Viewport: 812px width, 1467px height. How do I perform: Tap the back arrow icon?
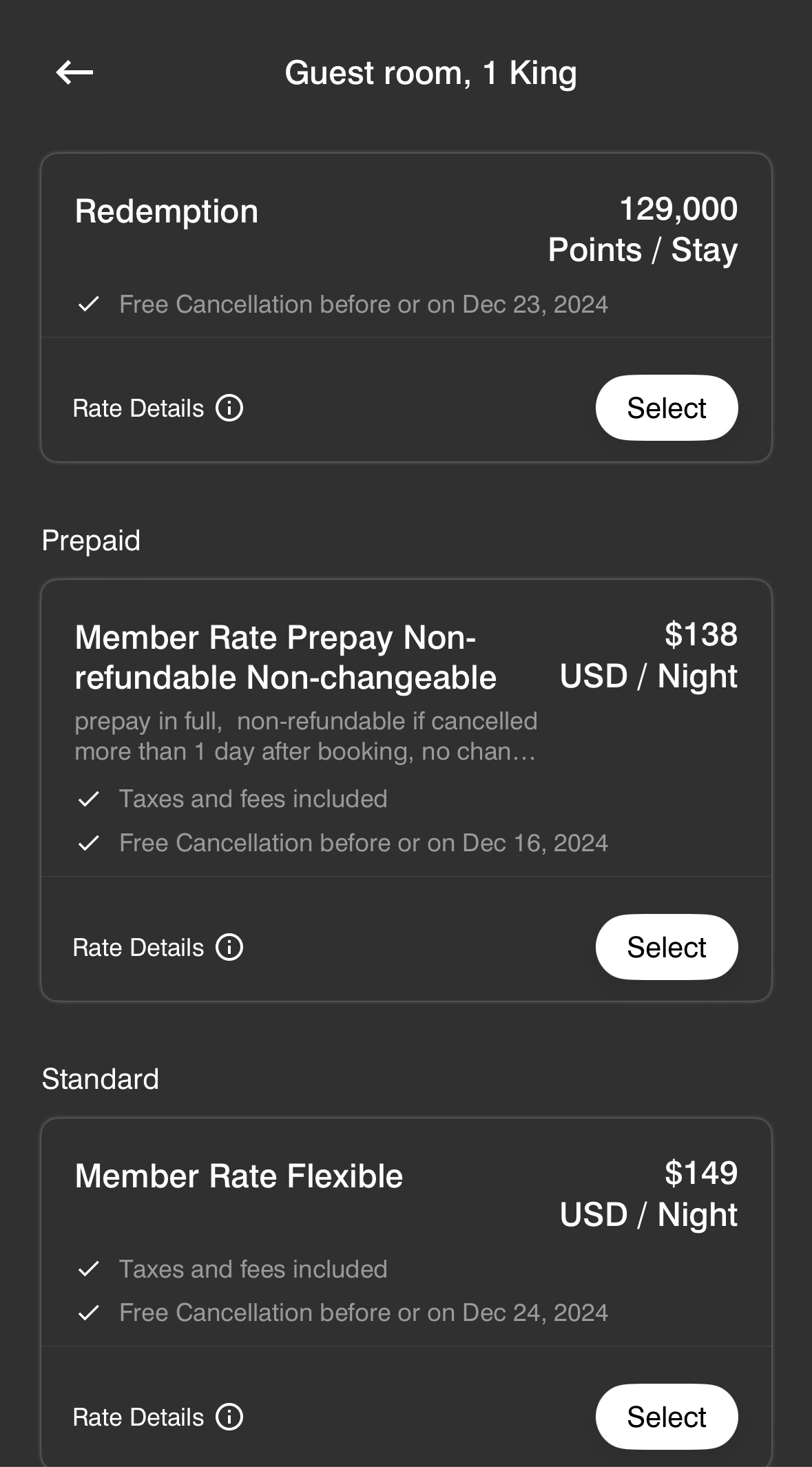(x=74, y=72)
